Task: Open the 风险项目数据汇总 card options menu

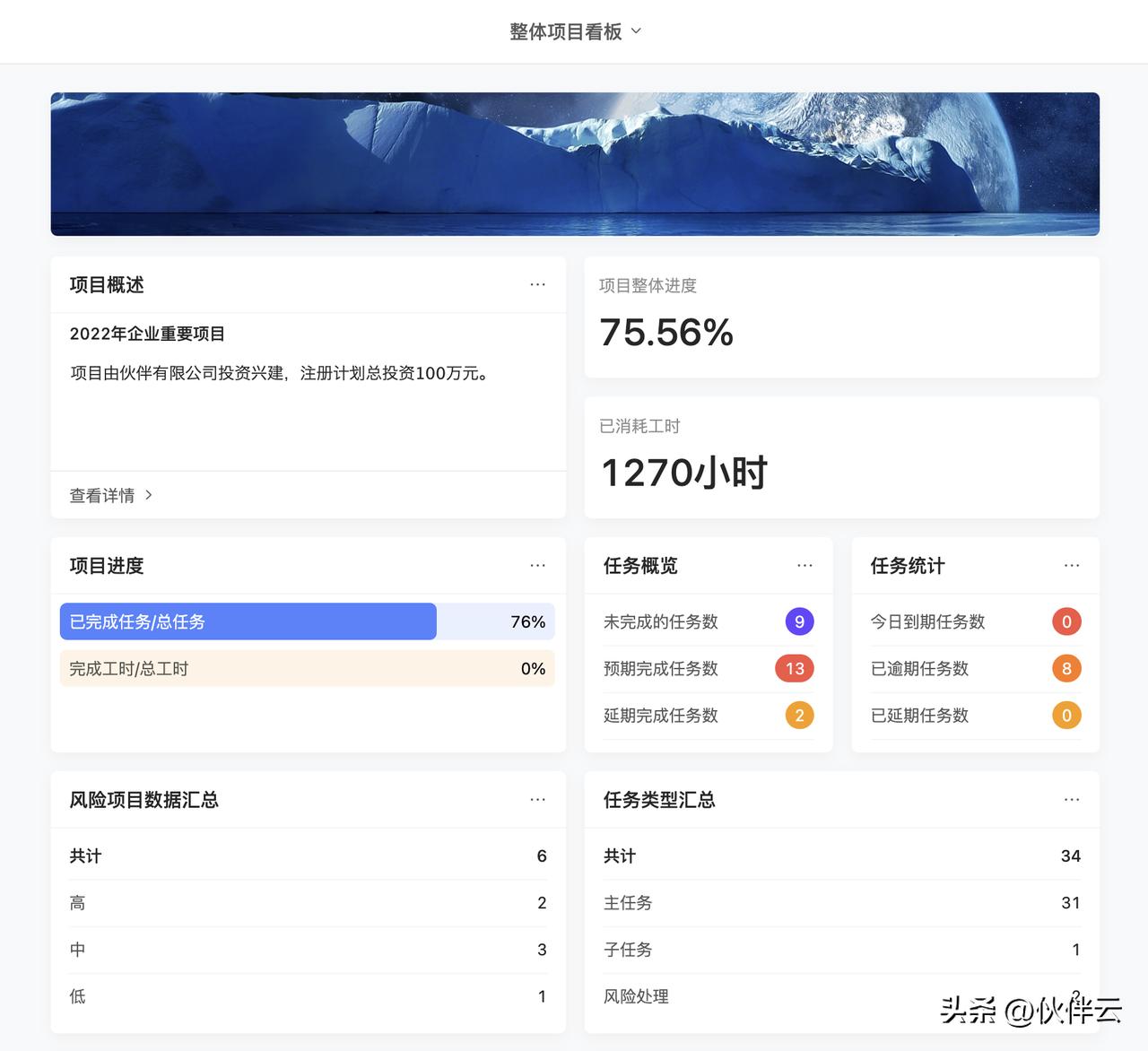Action: 537,799
